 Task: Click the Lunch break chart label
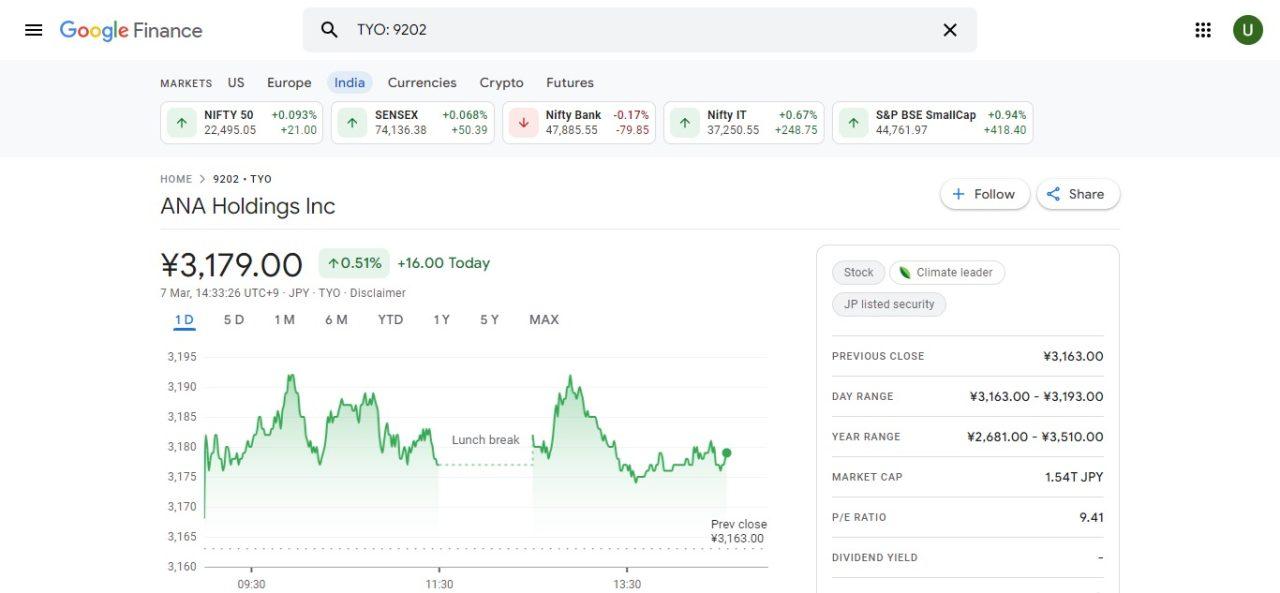click(x=486, y=440)
